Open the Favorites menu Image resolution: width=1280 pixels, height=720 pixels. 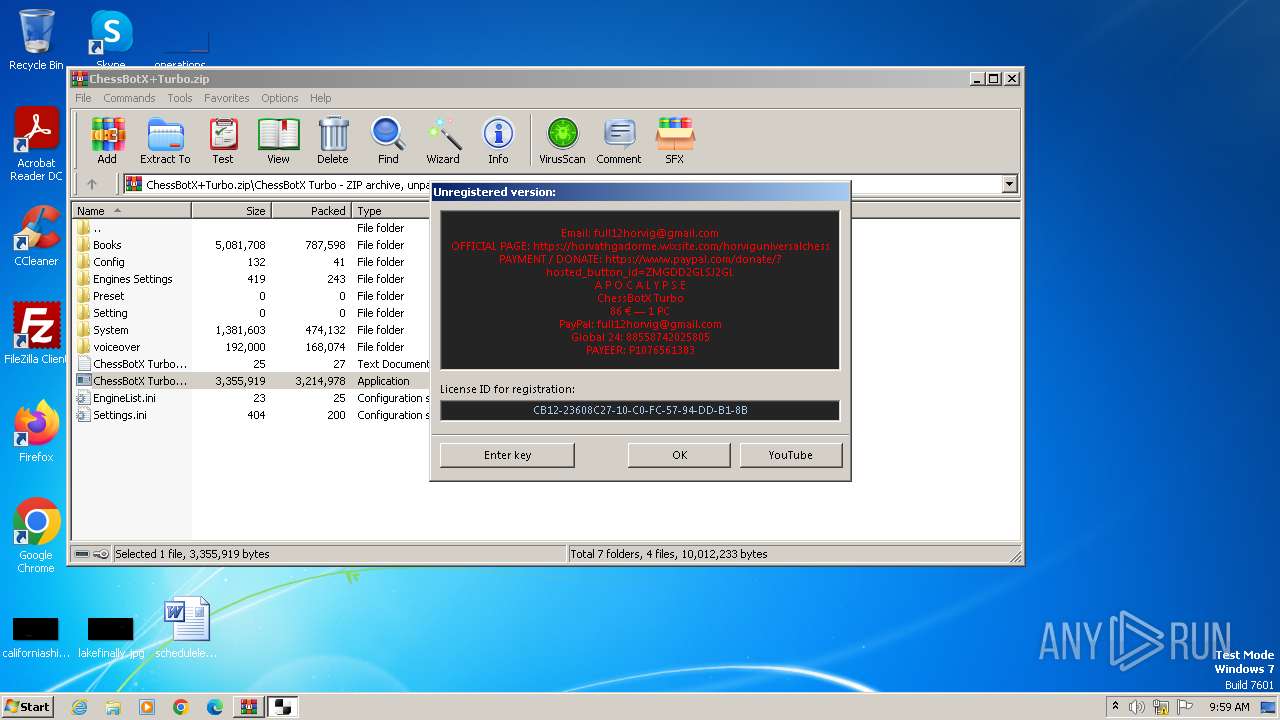pos(227,98)
